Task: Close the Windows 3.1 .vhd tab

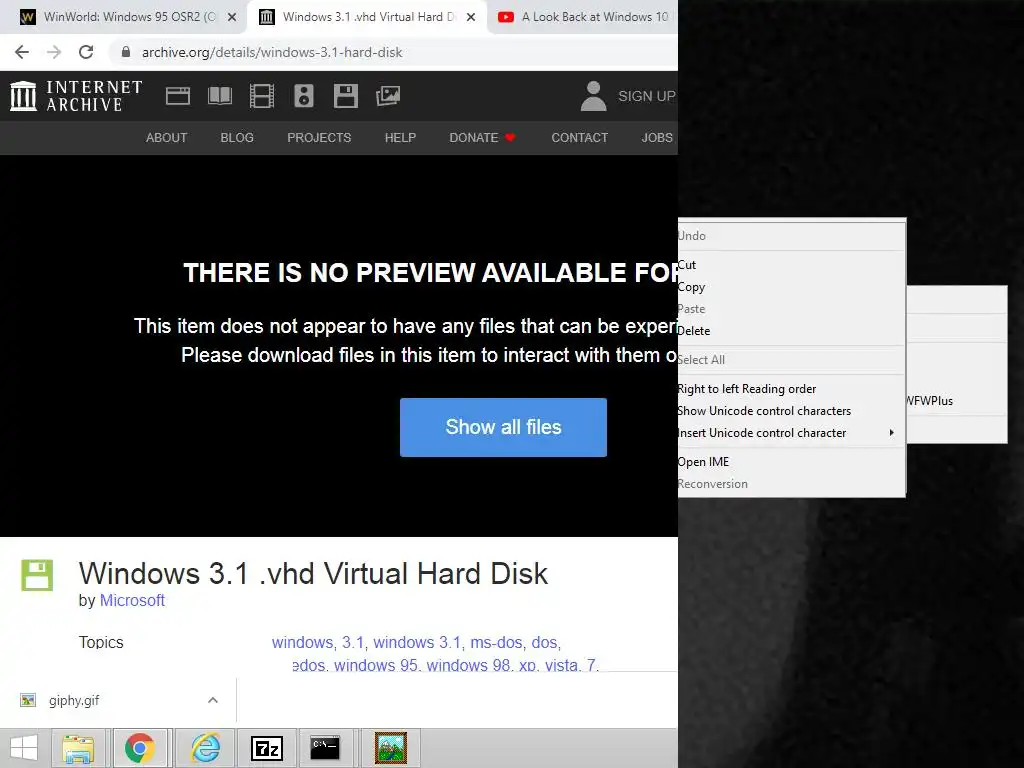Action: (471, 18)
